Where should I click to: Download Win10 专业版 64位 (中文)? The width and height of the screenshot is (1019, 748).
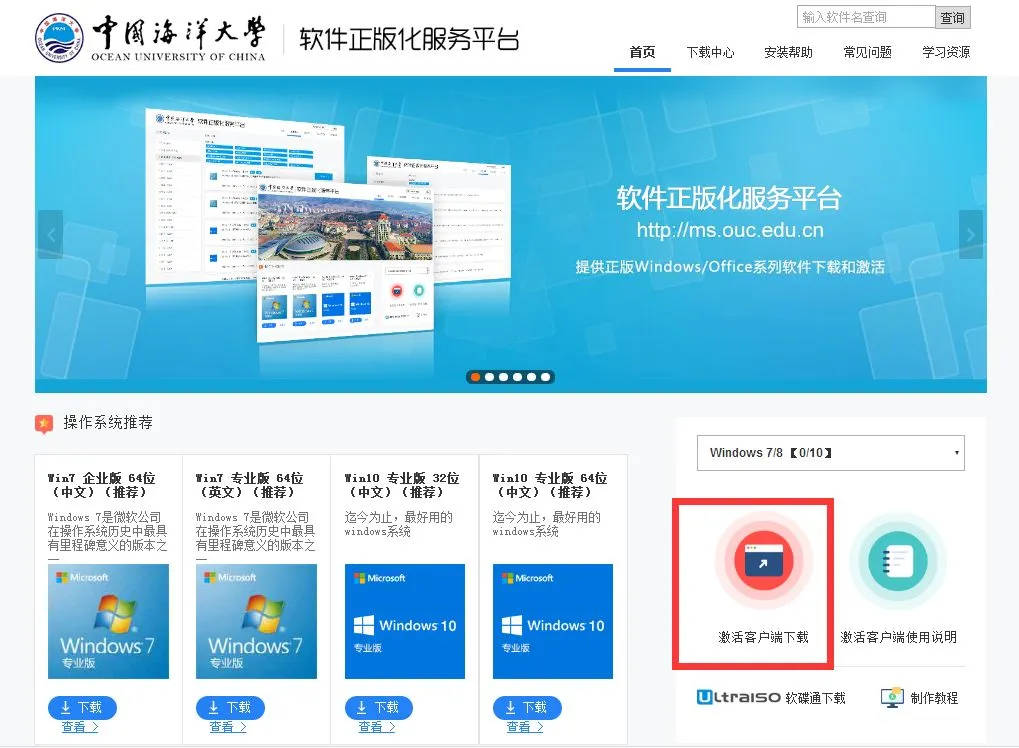(x=527, y=707)
